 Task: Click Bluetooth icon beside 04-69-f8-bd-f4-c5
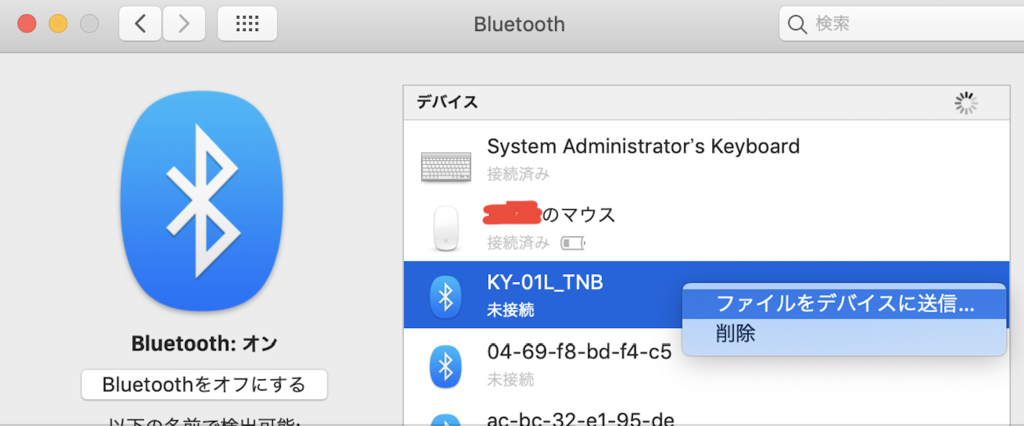tap(445, 367)
